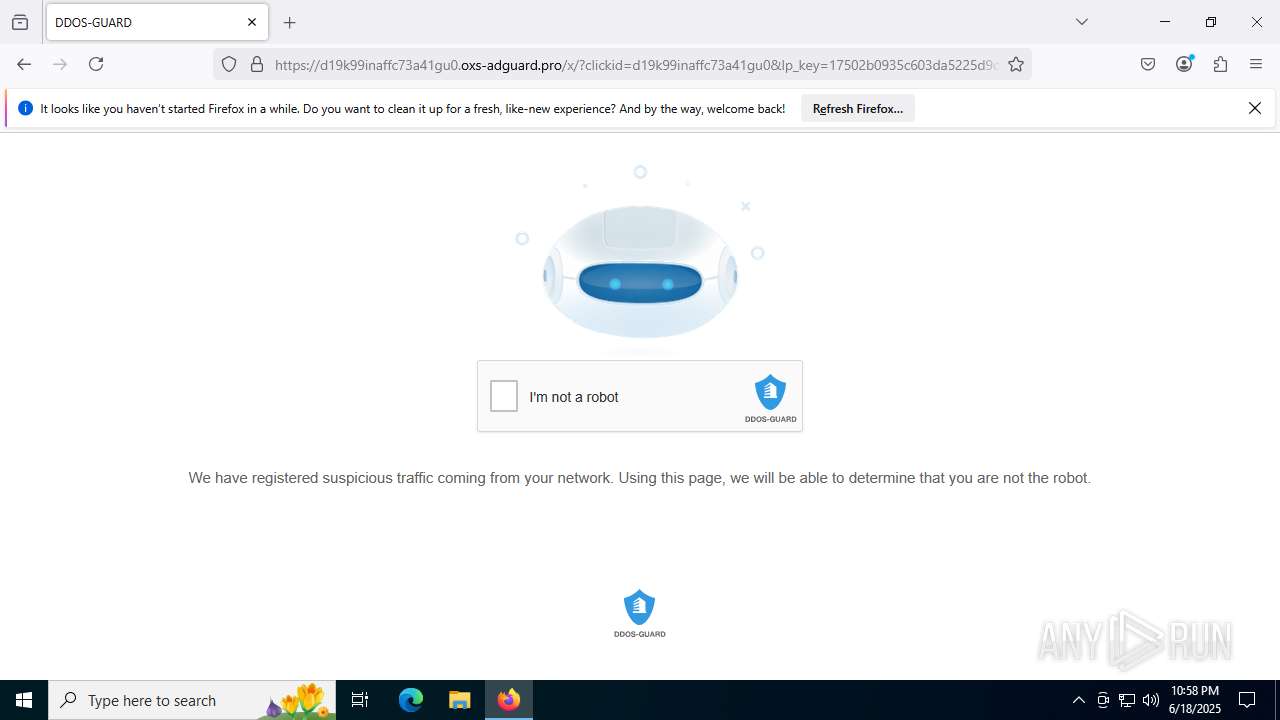Click the Refresh Firefox button
The image size is (1280, 720).
(x=857, y=109)
